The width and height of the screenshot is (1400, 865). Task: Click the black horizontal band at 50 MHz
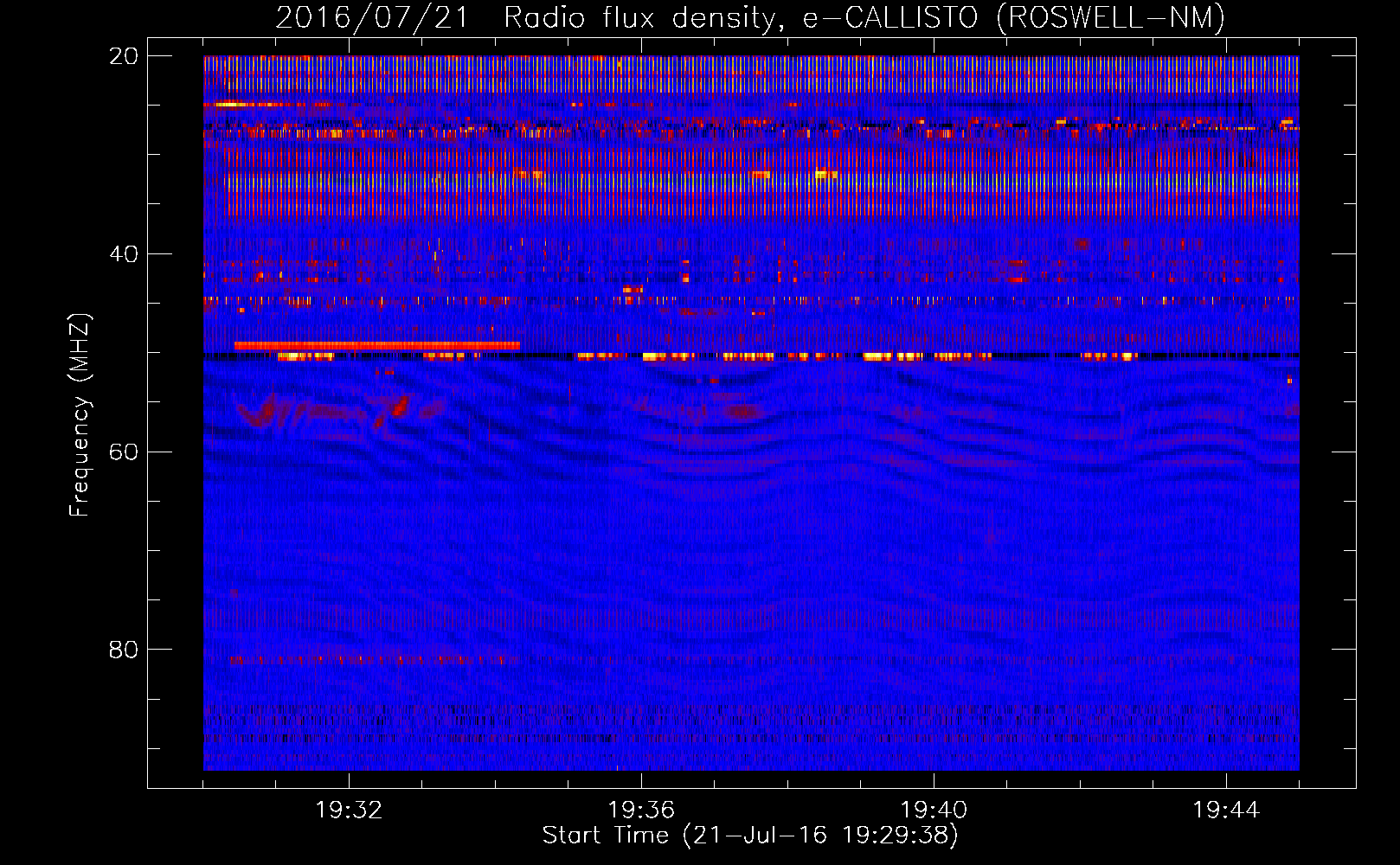(x=751, y=356)
